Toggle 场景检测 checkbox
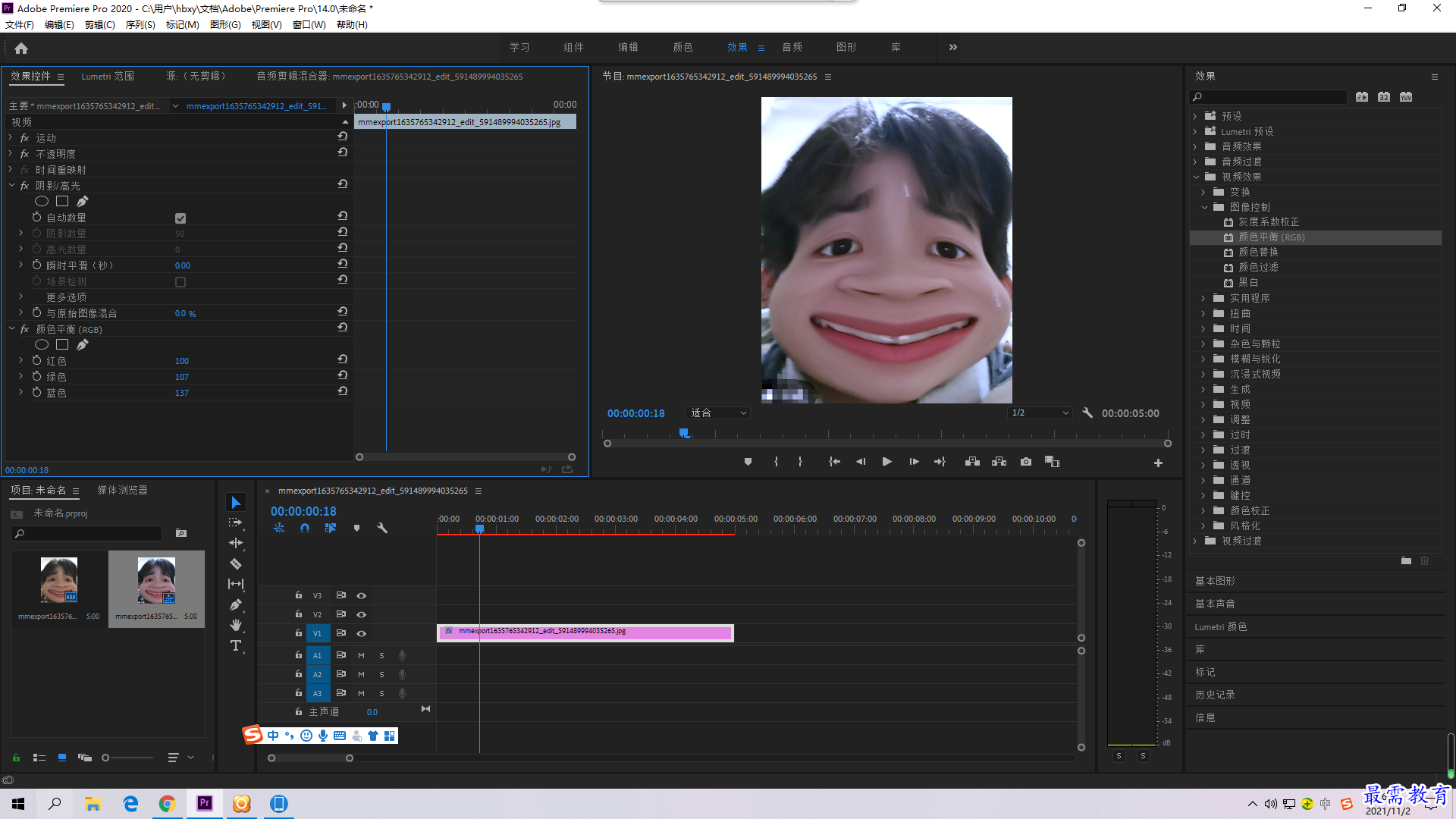1456x819 pixels. click(180, 282)
